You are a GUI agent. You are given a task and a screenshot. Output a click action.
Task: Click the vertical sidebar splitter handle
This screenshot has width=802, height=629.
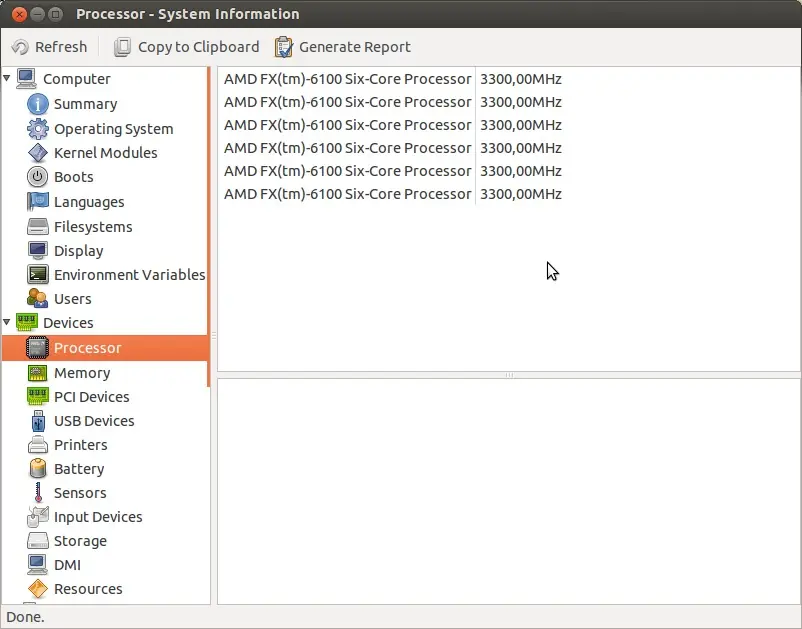[x=214, y=335]
